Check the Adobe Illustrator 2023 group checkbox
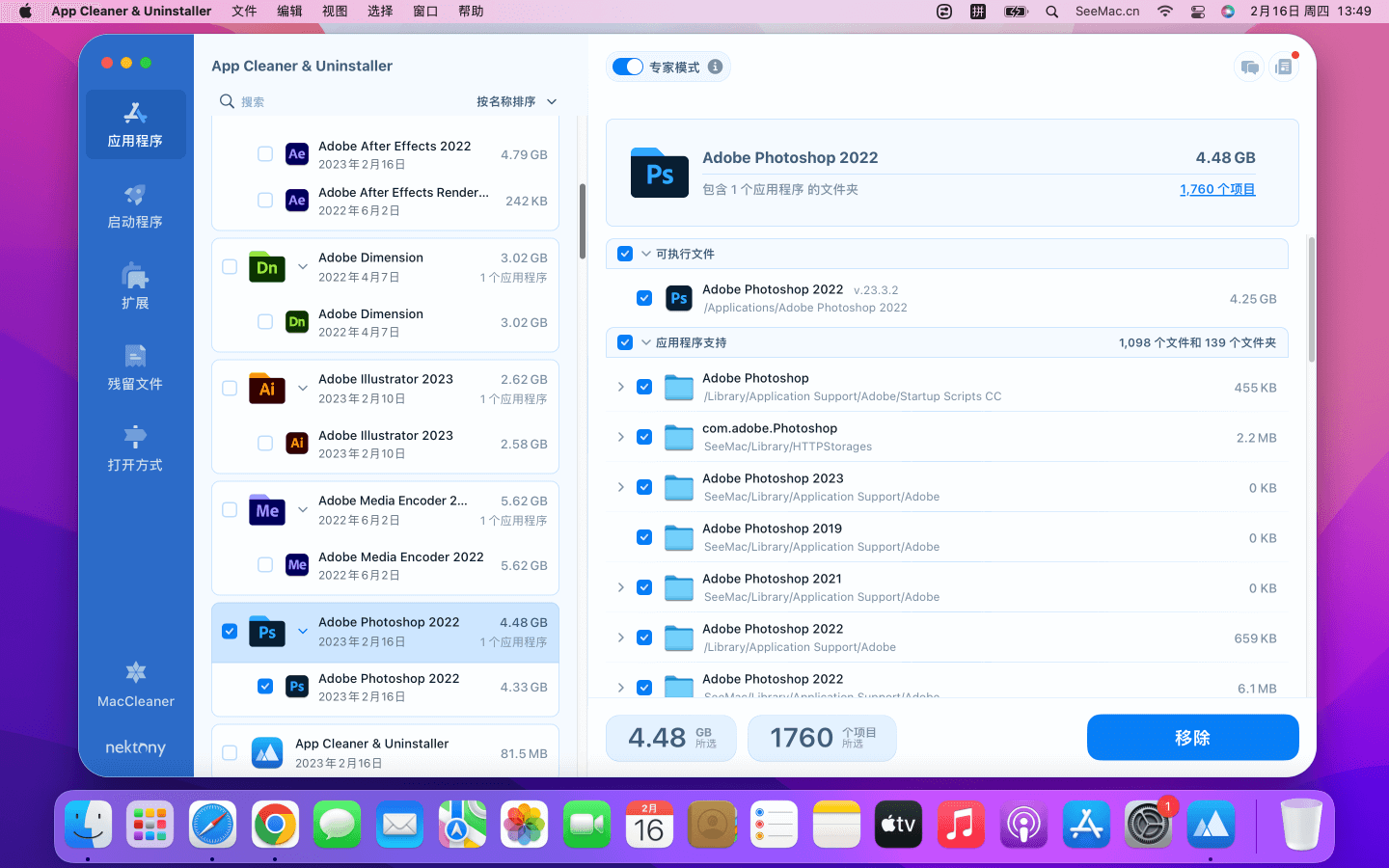The width and height of the screenshot is (1389, 868). pos(230,389)
